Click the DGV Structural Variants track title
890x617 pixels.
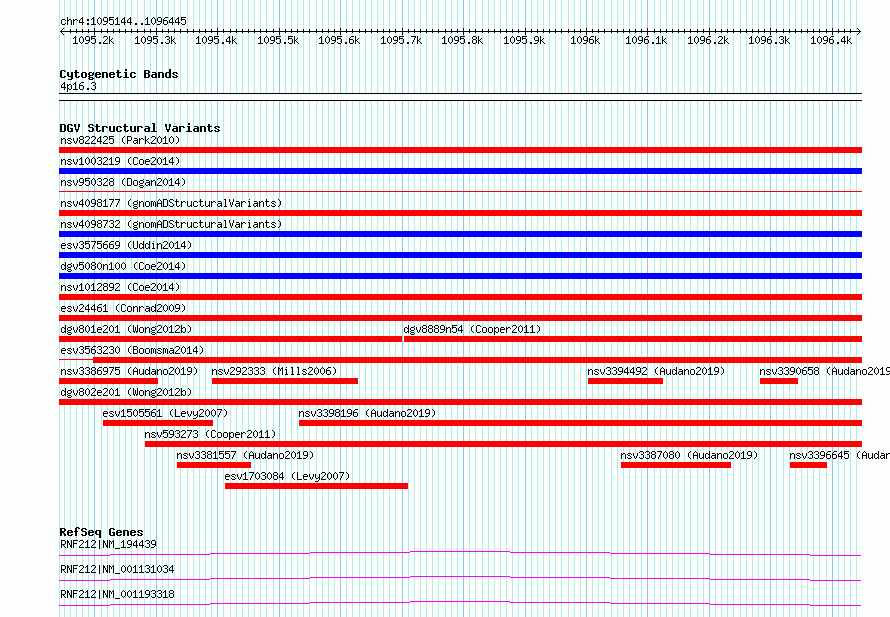point(140,128)
